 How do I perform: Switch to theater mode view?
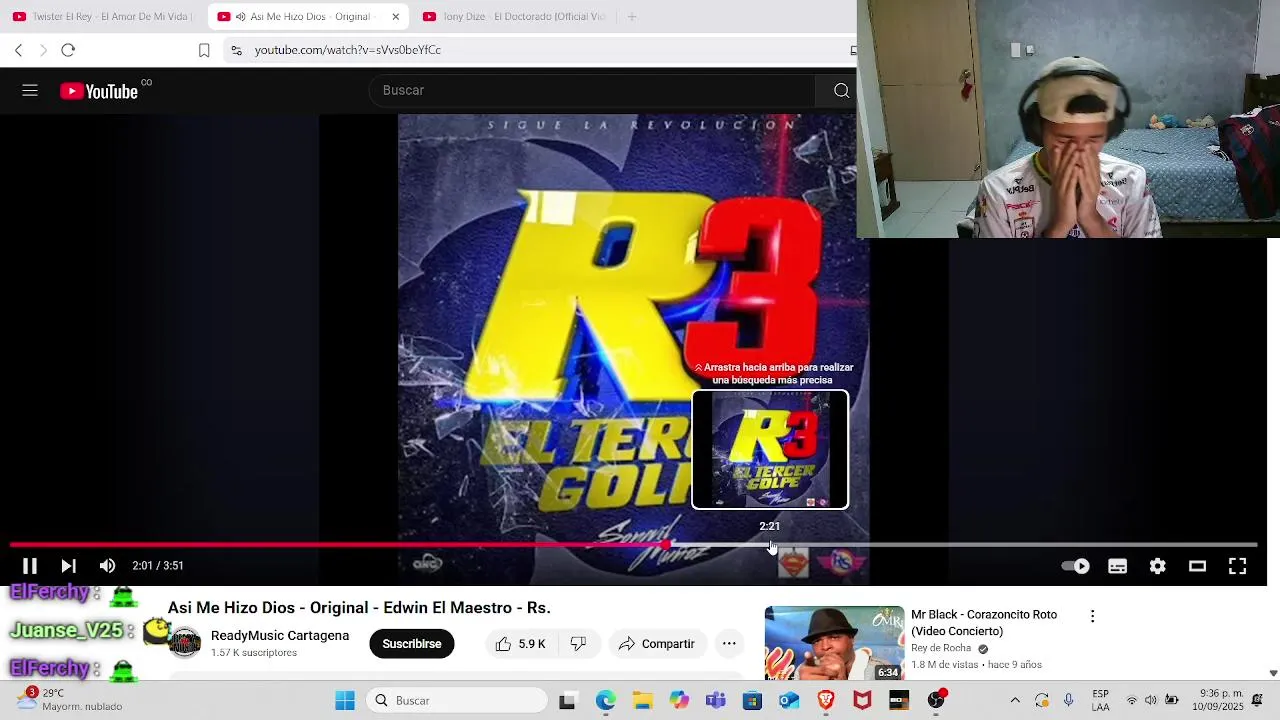tap(1197, 566)
